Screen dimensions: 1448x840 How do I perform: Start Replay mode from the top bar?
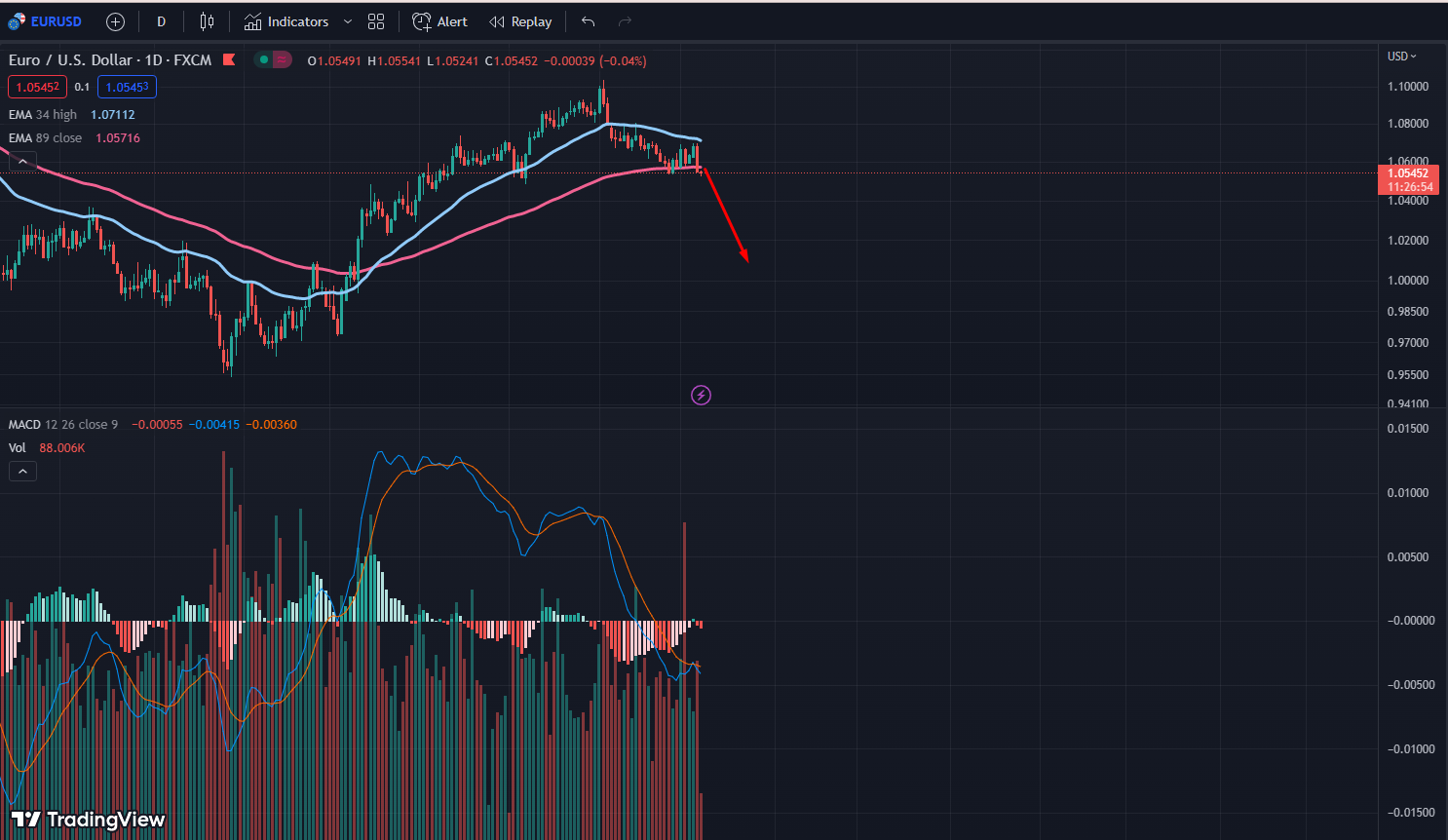[520, 20]
